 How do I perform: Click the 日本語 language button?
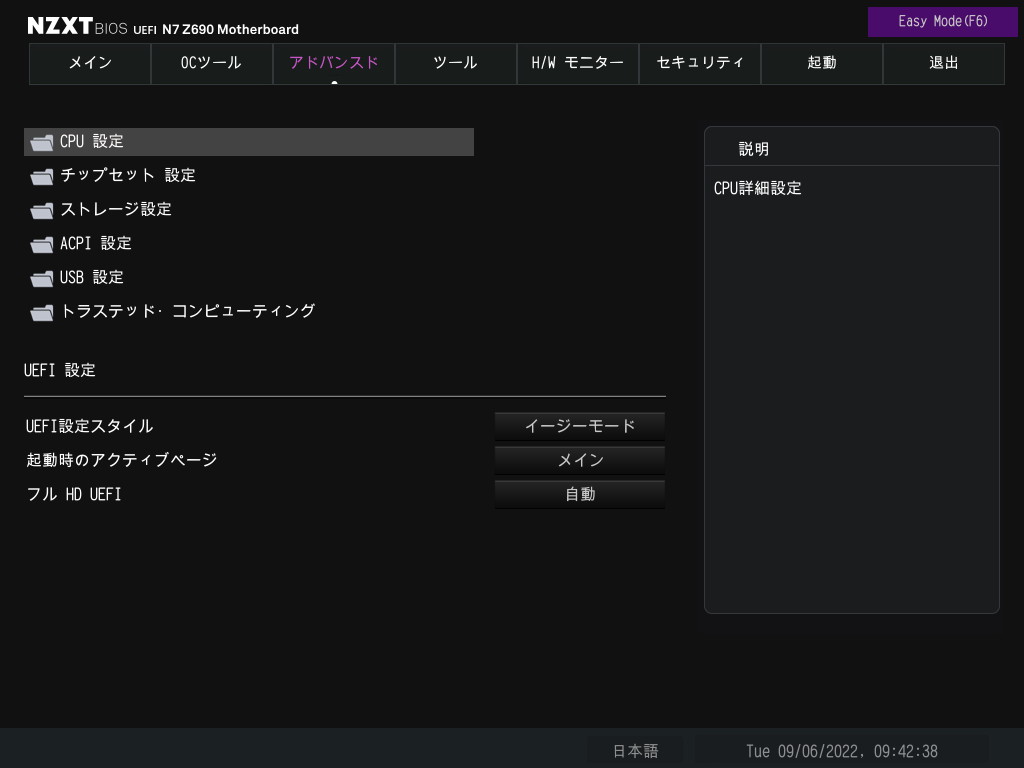[635, 751]
